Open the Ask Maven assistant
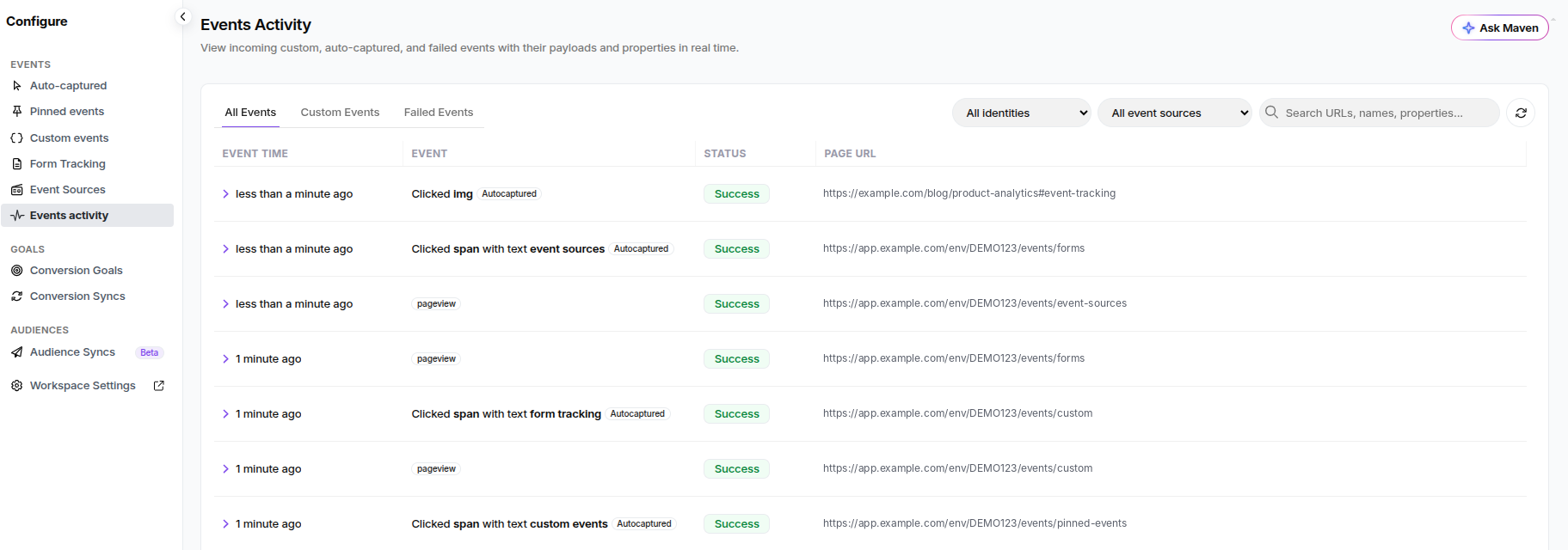1568x550 pixels. point(1499,27)
